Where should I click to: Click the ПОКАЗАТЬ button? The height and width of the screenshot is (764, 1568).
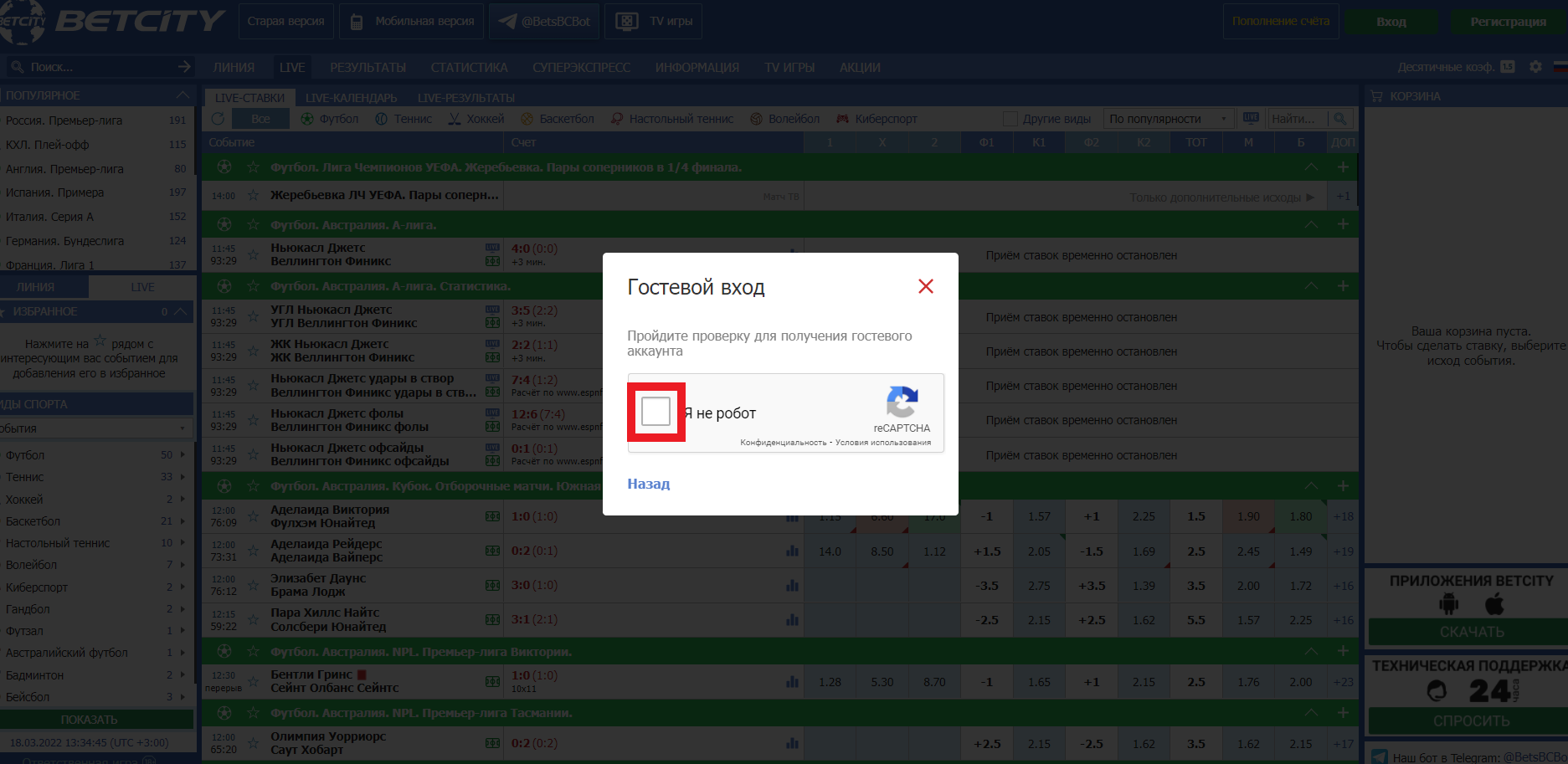95,720
